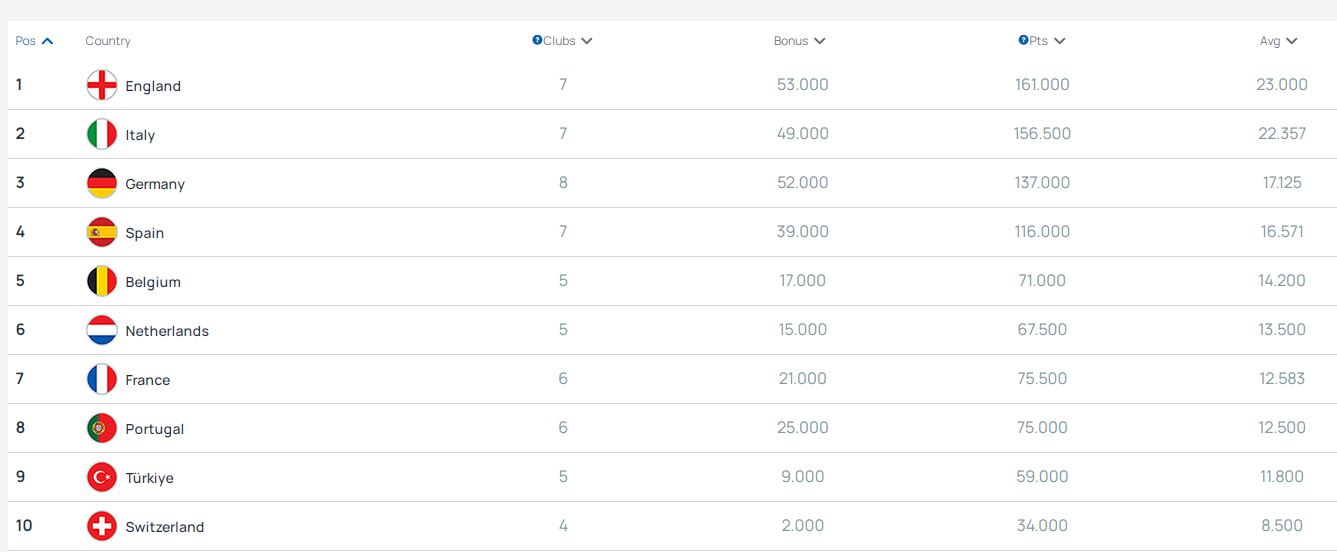
Task: Click the Pts column help icon
Action: click(x=1023, y=41)
